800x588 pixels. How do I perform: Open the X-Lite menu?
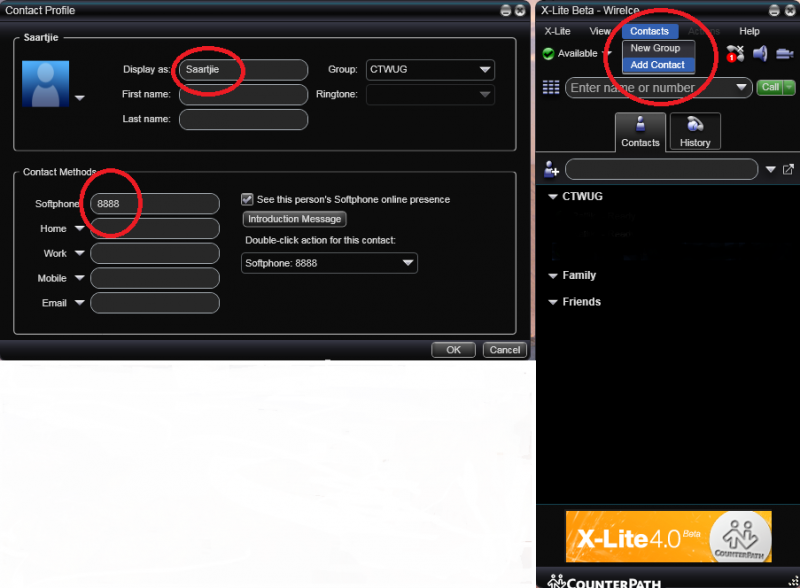(557, 31)
